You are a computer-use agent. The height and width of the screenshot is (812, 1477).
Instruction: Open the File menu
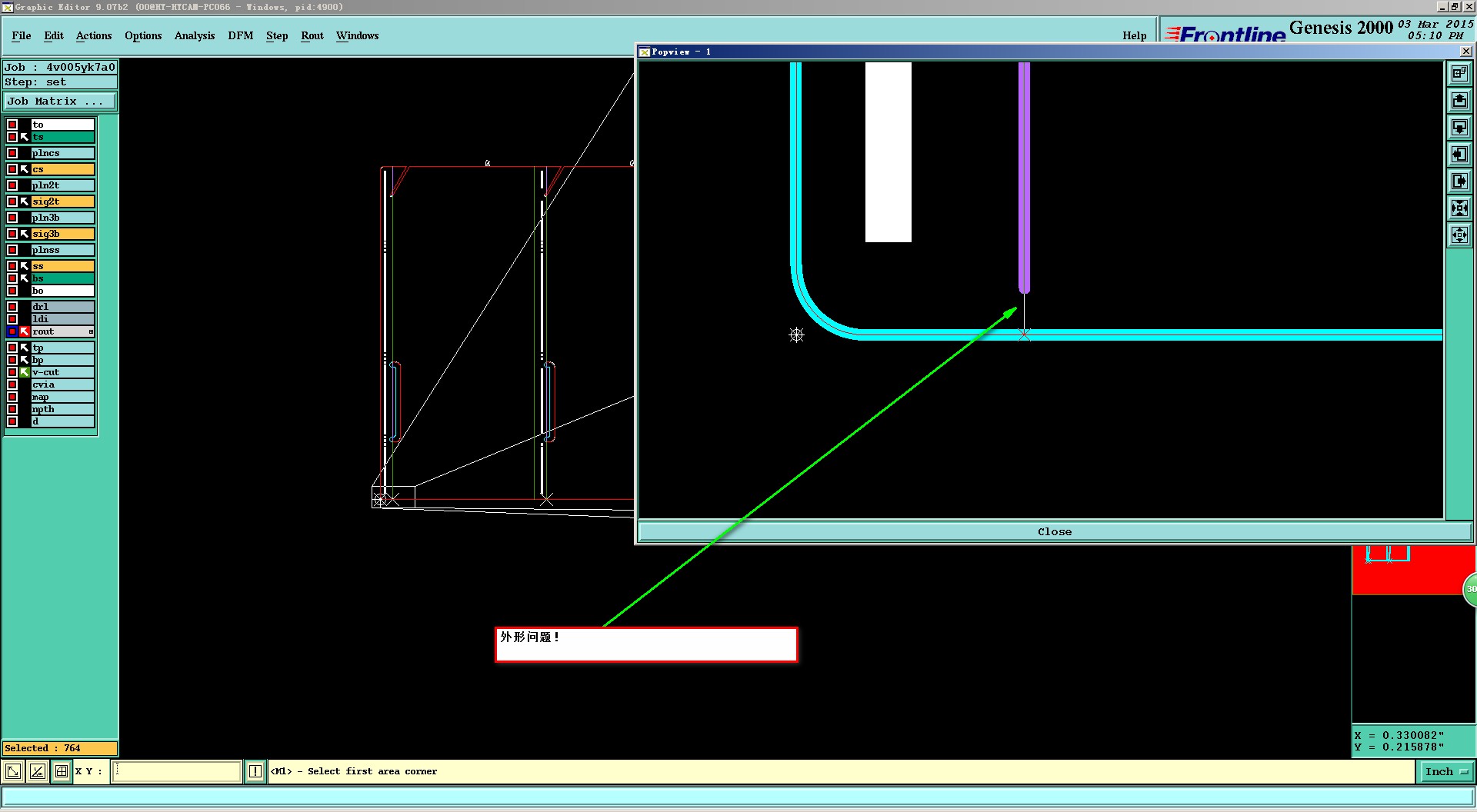coord(22,35)
